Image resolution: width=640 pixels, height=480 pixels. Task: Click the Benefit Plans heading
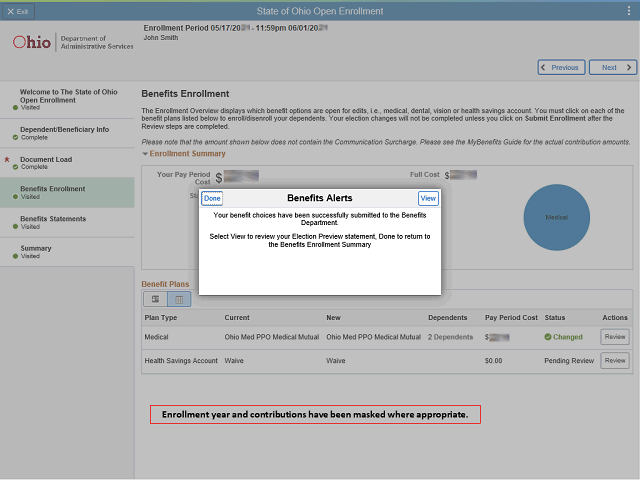pos(165,284)
